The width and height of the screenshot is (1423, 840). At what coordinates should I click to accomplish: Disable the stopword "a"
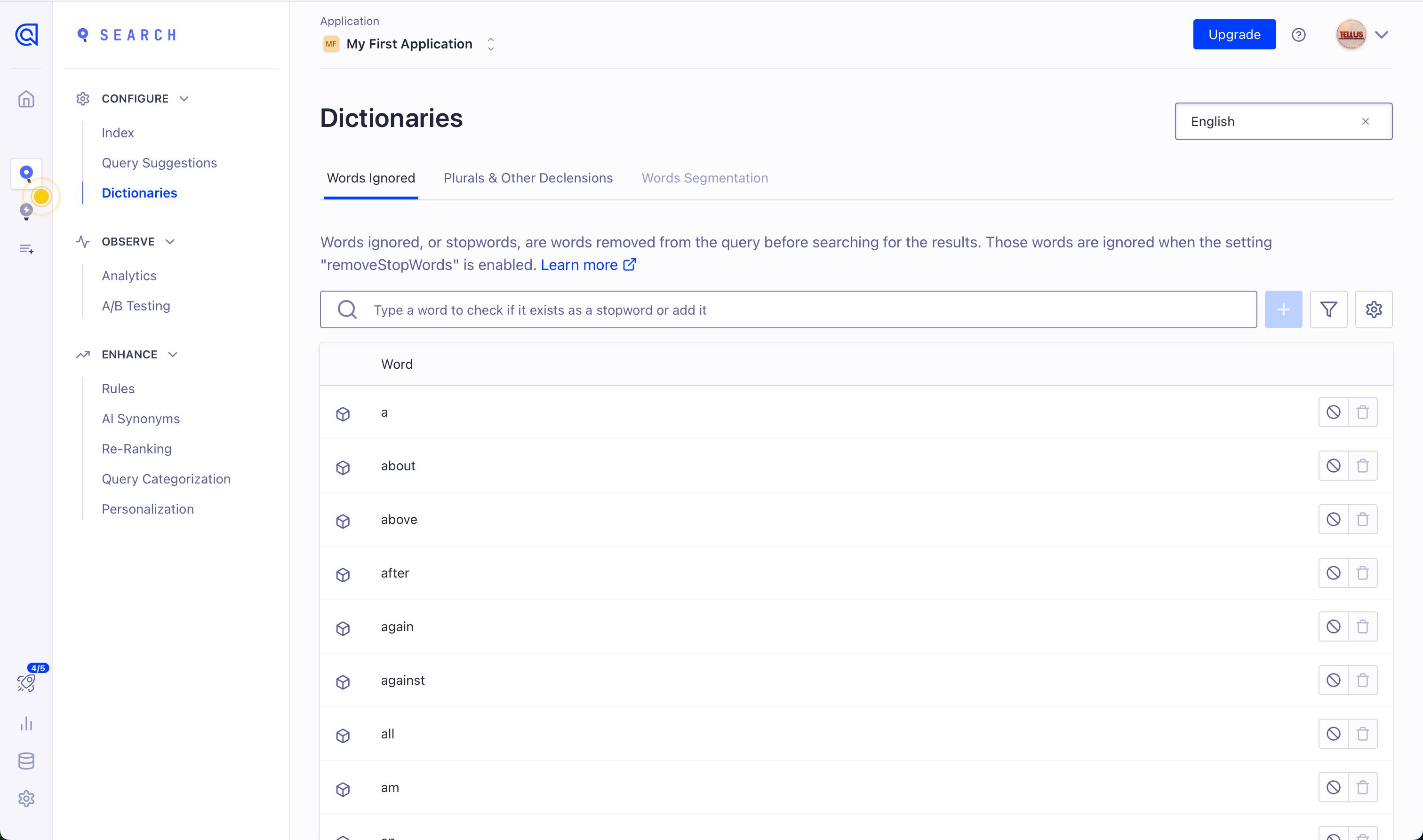point(1333,412)
